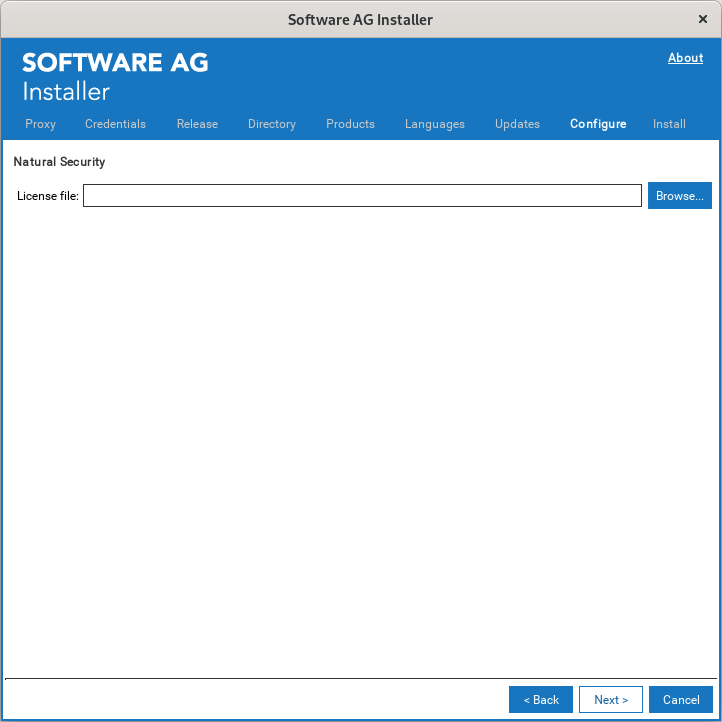Click Browse to choose a license file
Image resolution: width=722 pixels, height=722 pixels.
pyautogui.click(x=680, y=196)
